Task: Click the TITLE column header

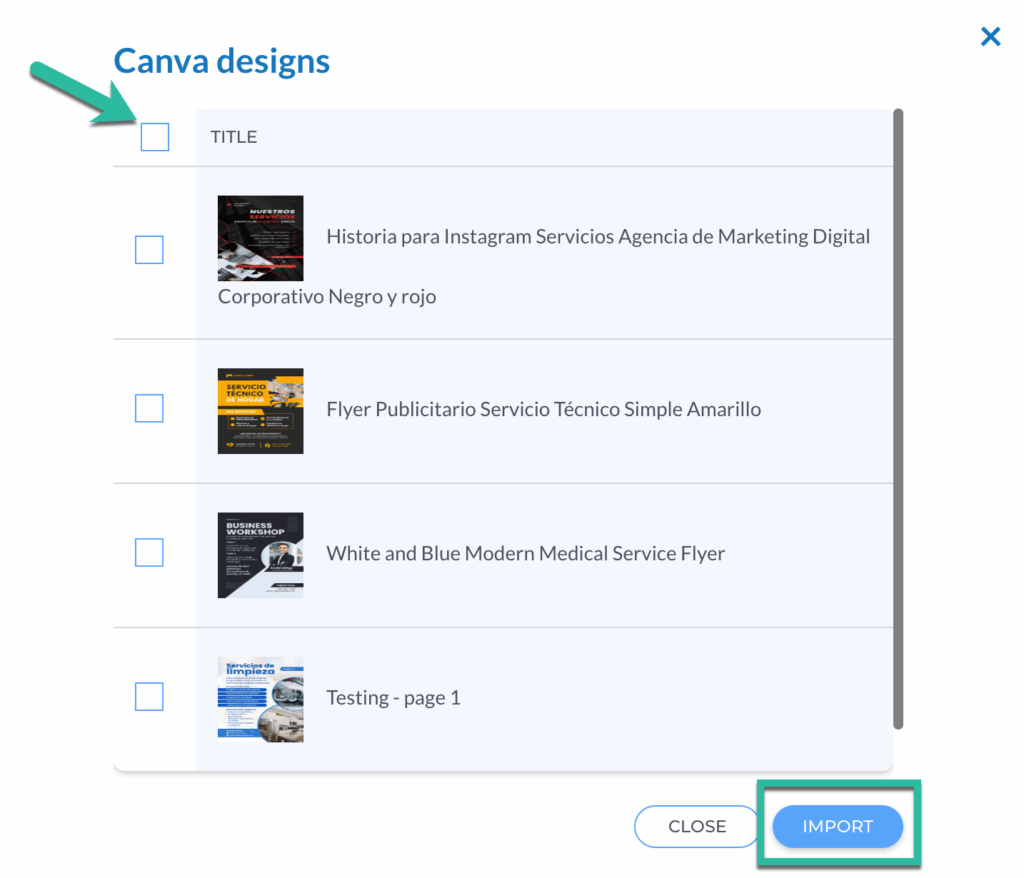Action: click(x=233, y=137)
